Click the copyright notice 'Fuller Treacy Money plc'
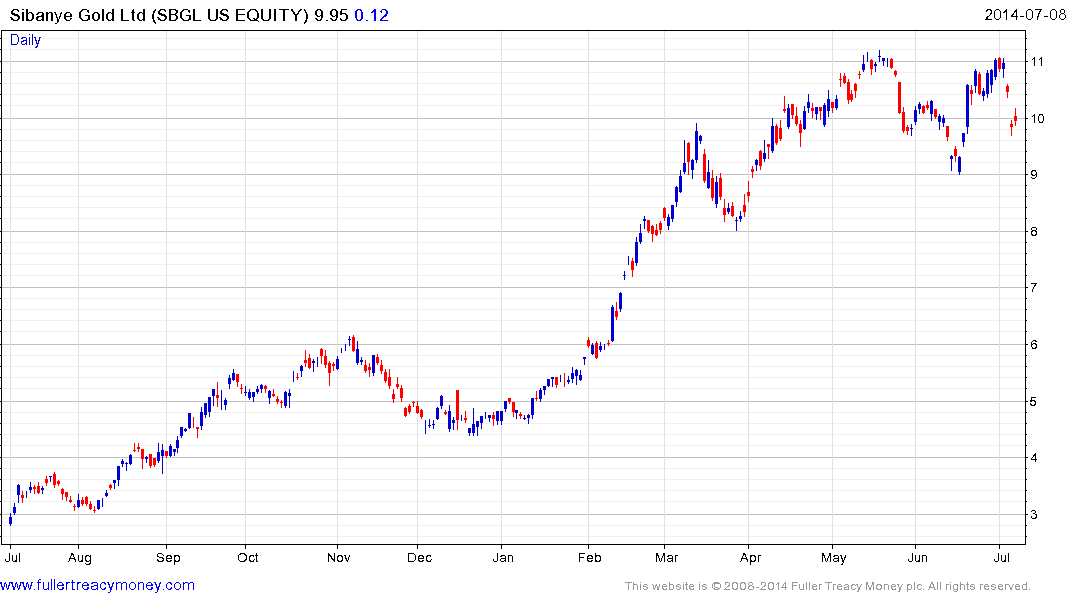This screenshot has height=600, width=1075. click(x=856, y=586)
